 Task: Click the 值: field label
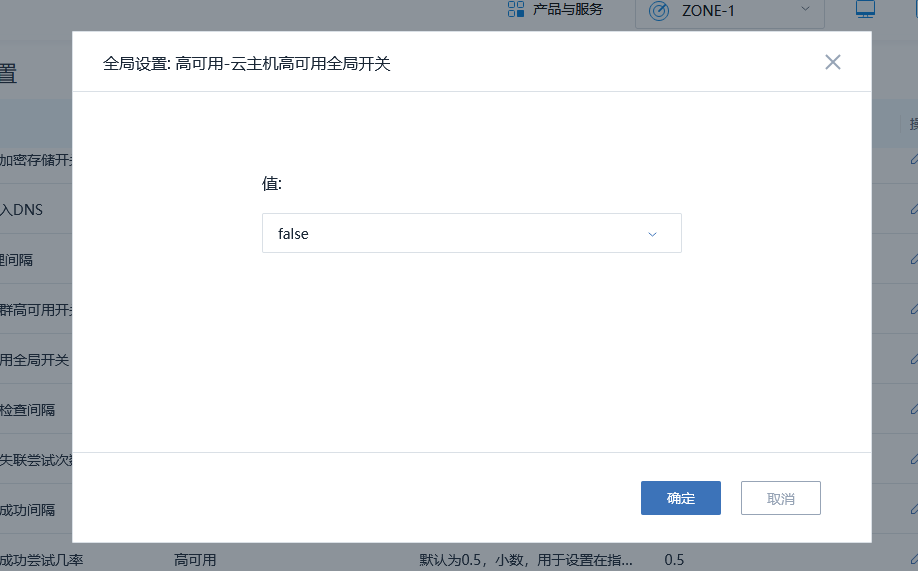click(272, 184)
